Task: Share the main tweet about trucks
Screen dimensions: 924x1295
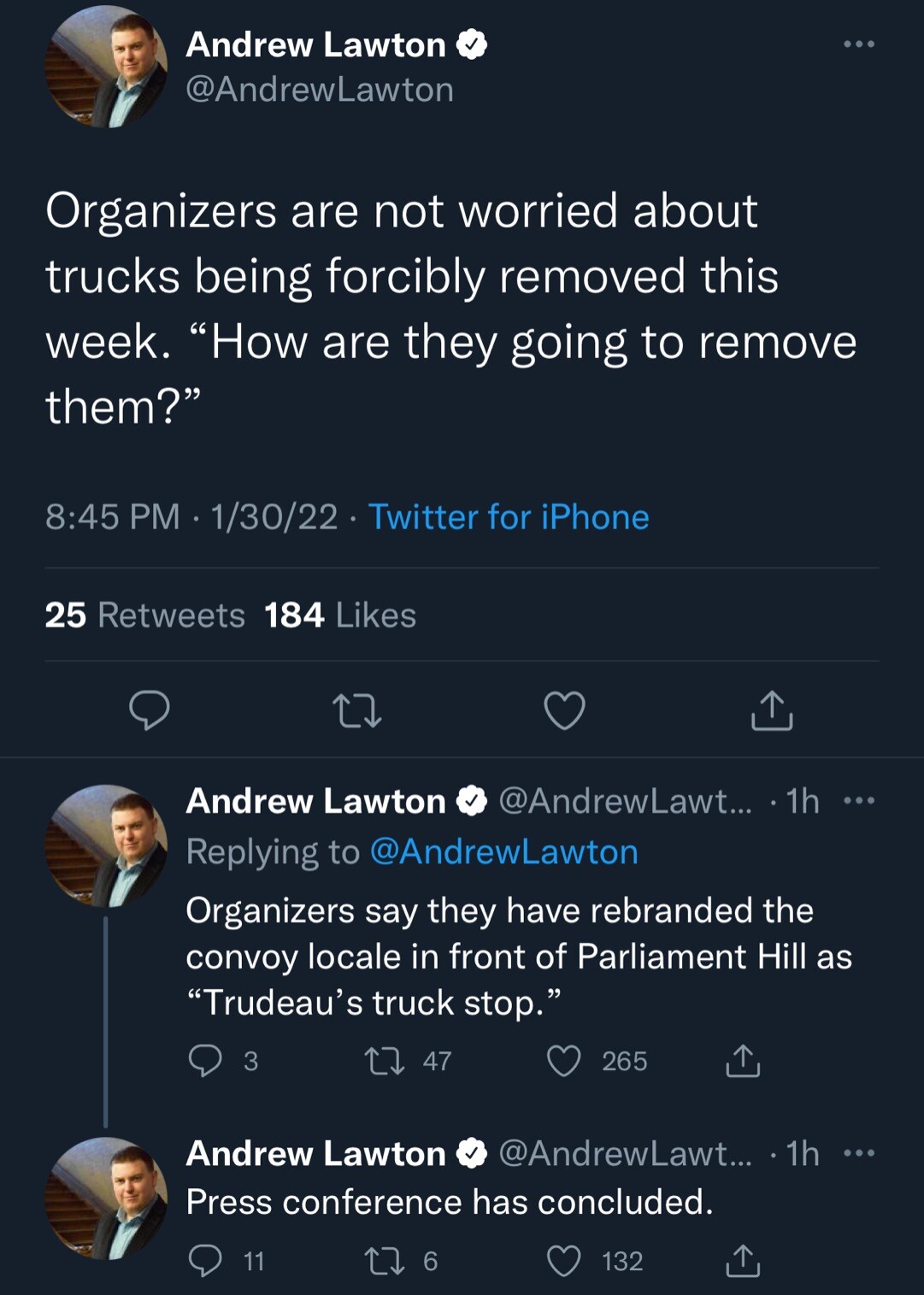Action: (772, 709)
